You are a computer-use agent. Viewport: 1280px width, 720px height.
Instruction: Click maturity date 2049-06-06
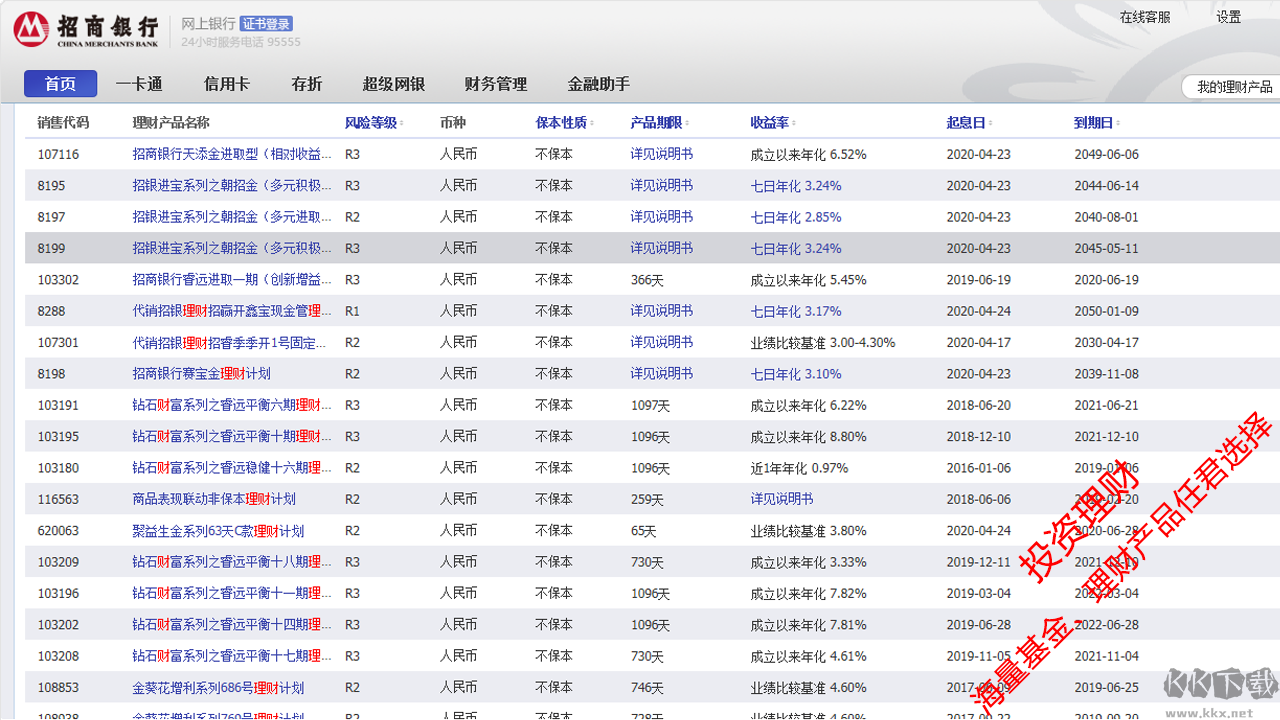click(x=1106, y=154)
